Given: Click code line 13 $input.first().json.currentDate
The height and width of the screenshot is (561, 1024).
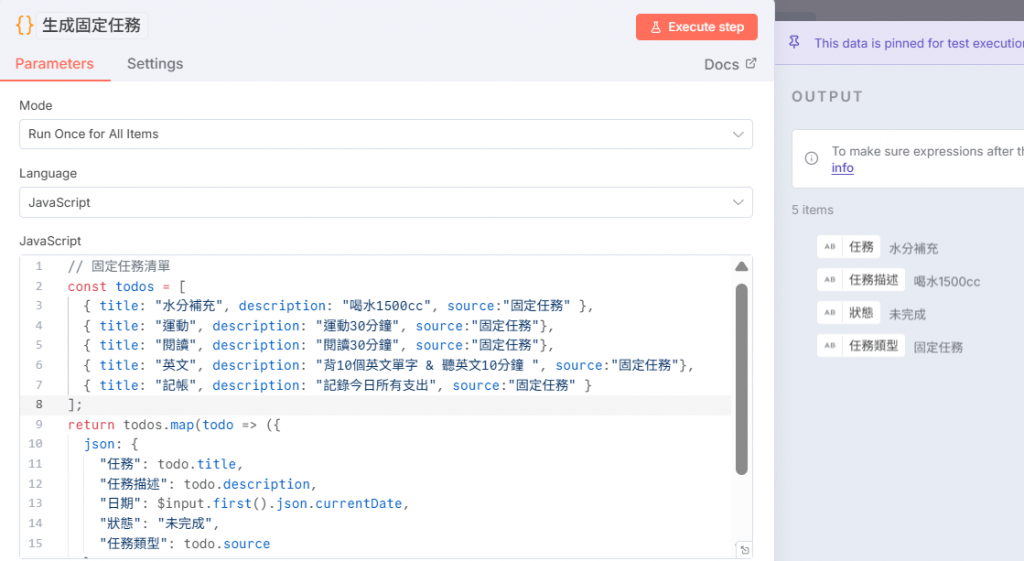Looking at the screenshot, I should [254, 504].
